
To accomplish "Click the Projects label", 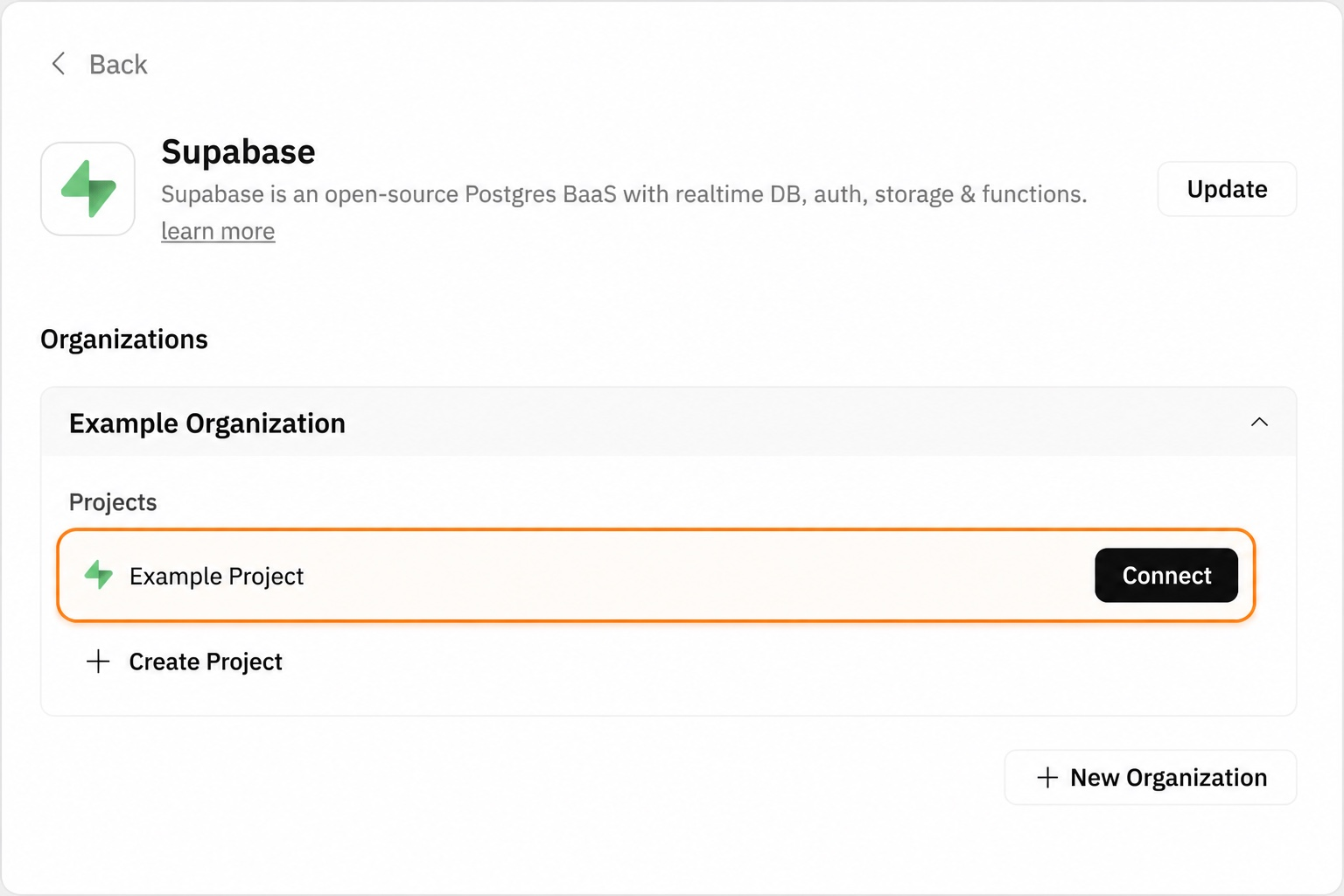I will pyautogui.click(x=113, y=502).
